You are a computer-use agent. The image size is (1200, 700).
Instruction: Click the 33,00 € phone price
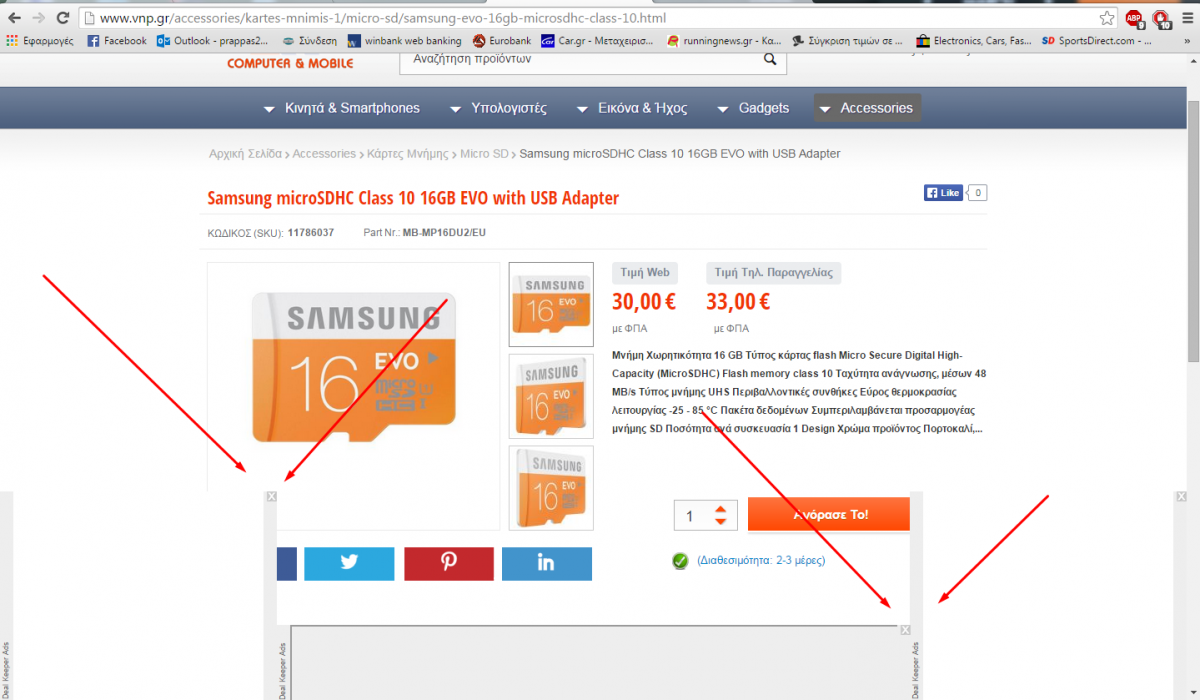738,302
